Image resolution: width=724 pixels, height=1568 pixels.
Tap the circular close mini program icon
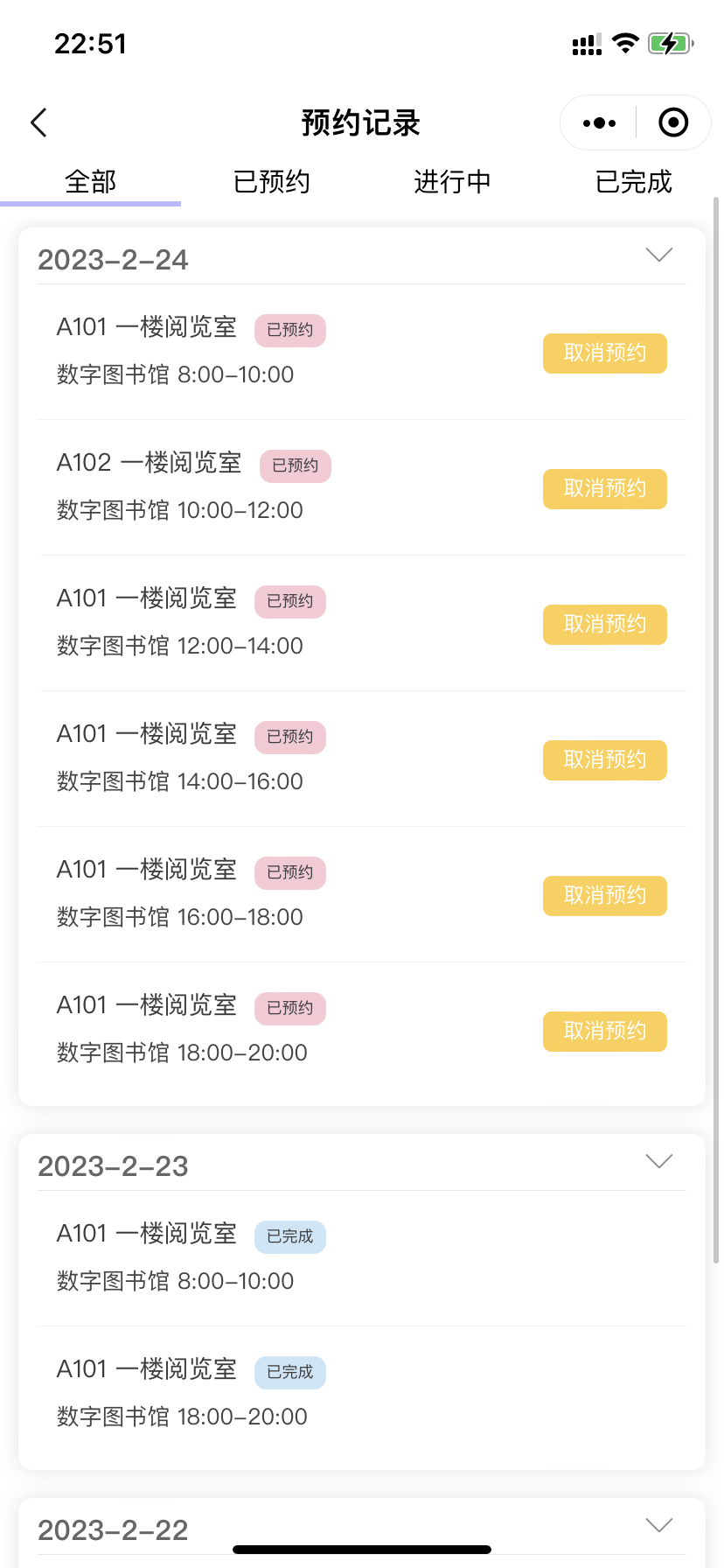(x=672, y=123)
